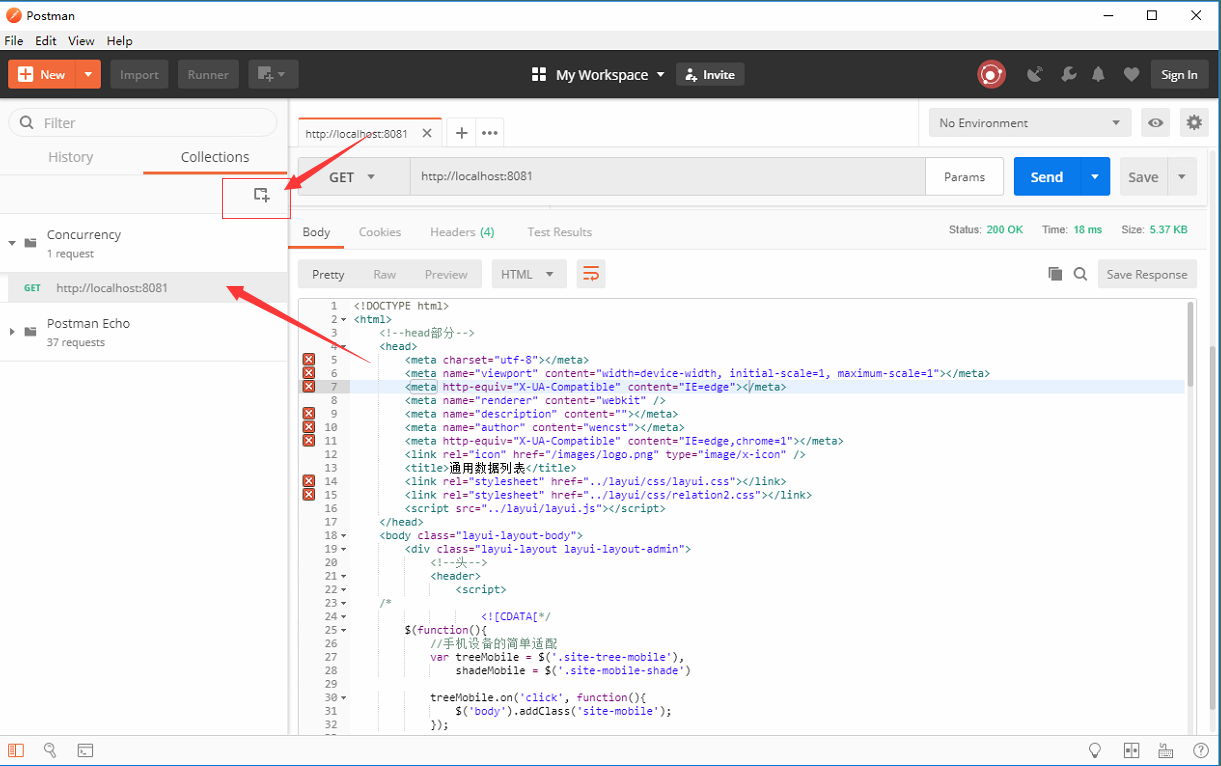Copy response body to clipboard icon
Image resolution: width=1221 pixels, height=766 pixels.
tap(1055, 274)
